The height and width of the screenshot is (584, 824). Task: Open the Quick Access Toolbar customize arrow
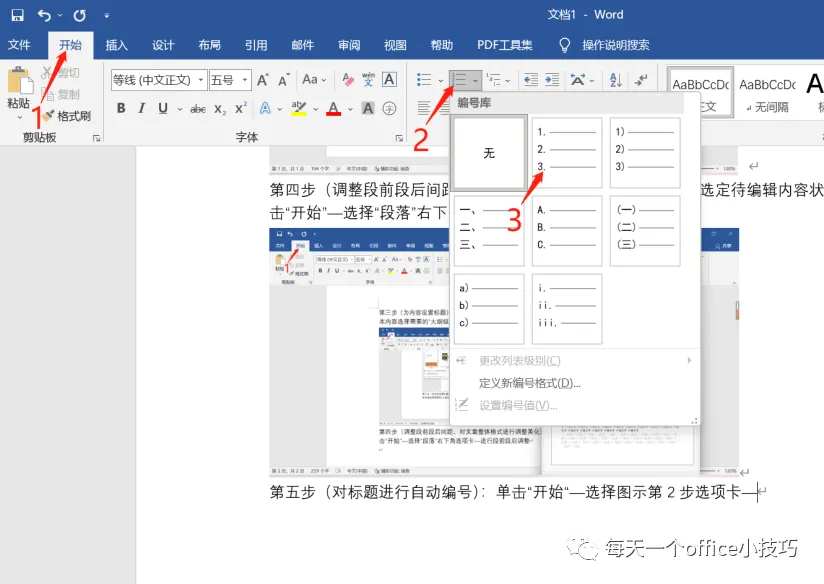[107, 16]
